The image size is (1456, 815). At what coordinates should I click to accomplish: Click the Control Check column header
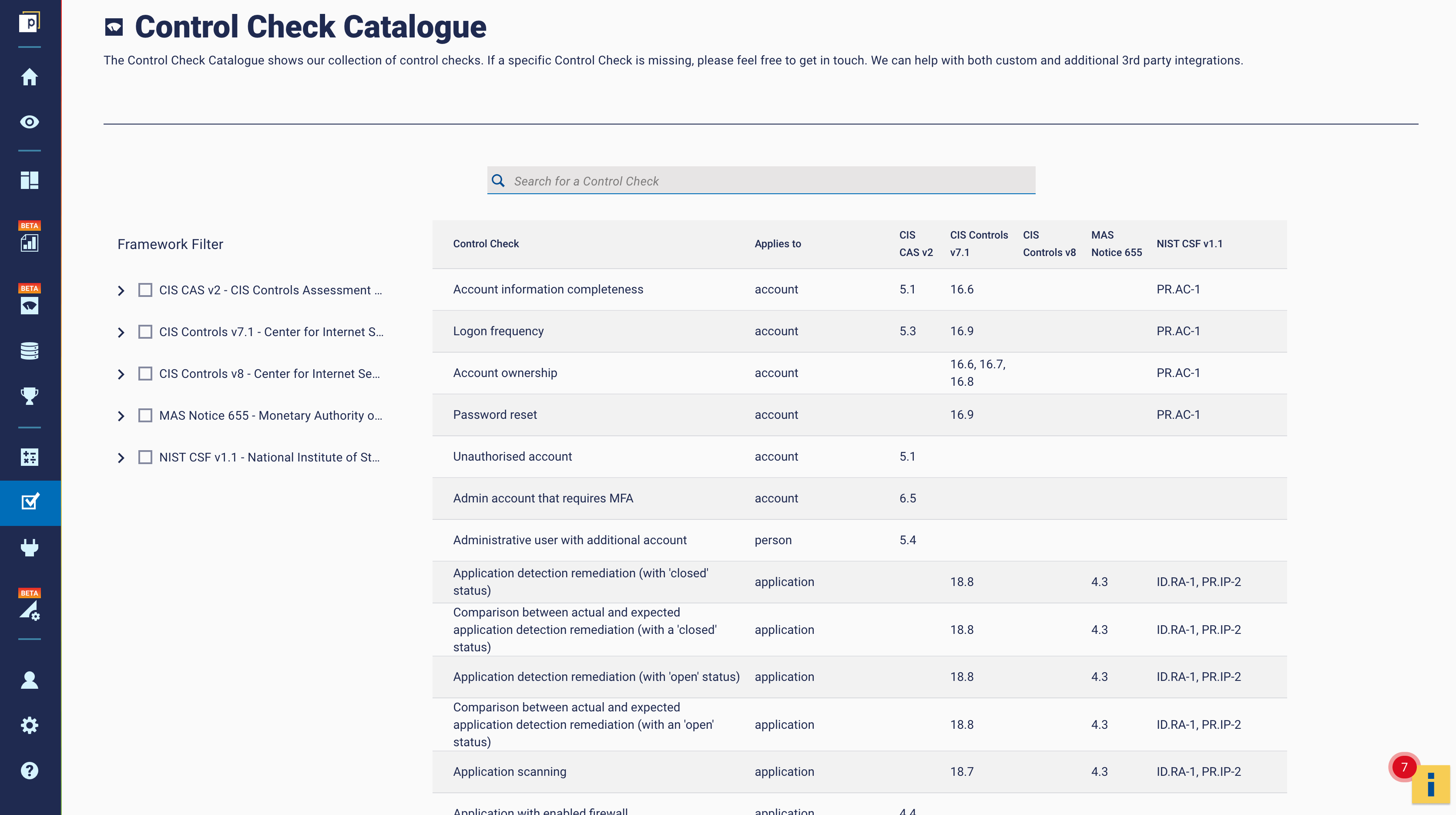click(x=486, y=244)
